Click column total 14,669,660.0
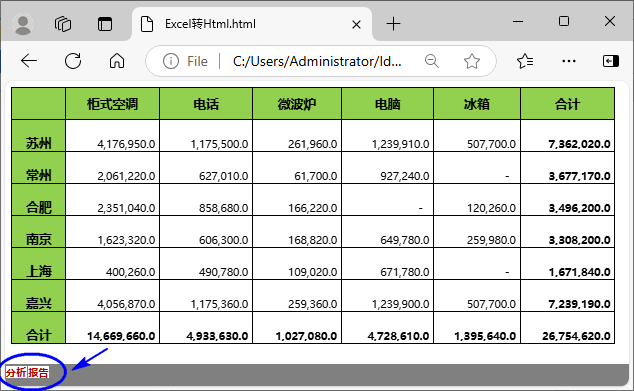Screen dimensions: 634x391 (x=121, y=336)
